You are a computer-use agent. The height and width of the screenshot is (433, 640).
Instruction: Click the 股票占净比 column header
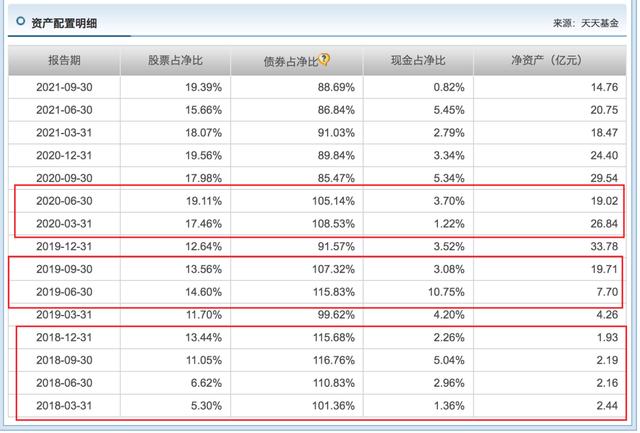coord(176,60)
